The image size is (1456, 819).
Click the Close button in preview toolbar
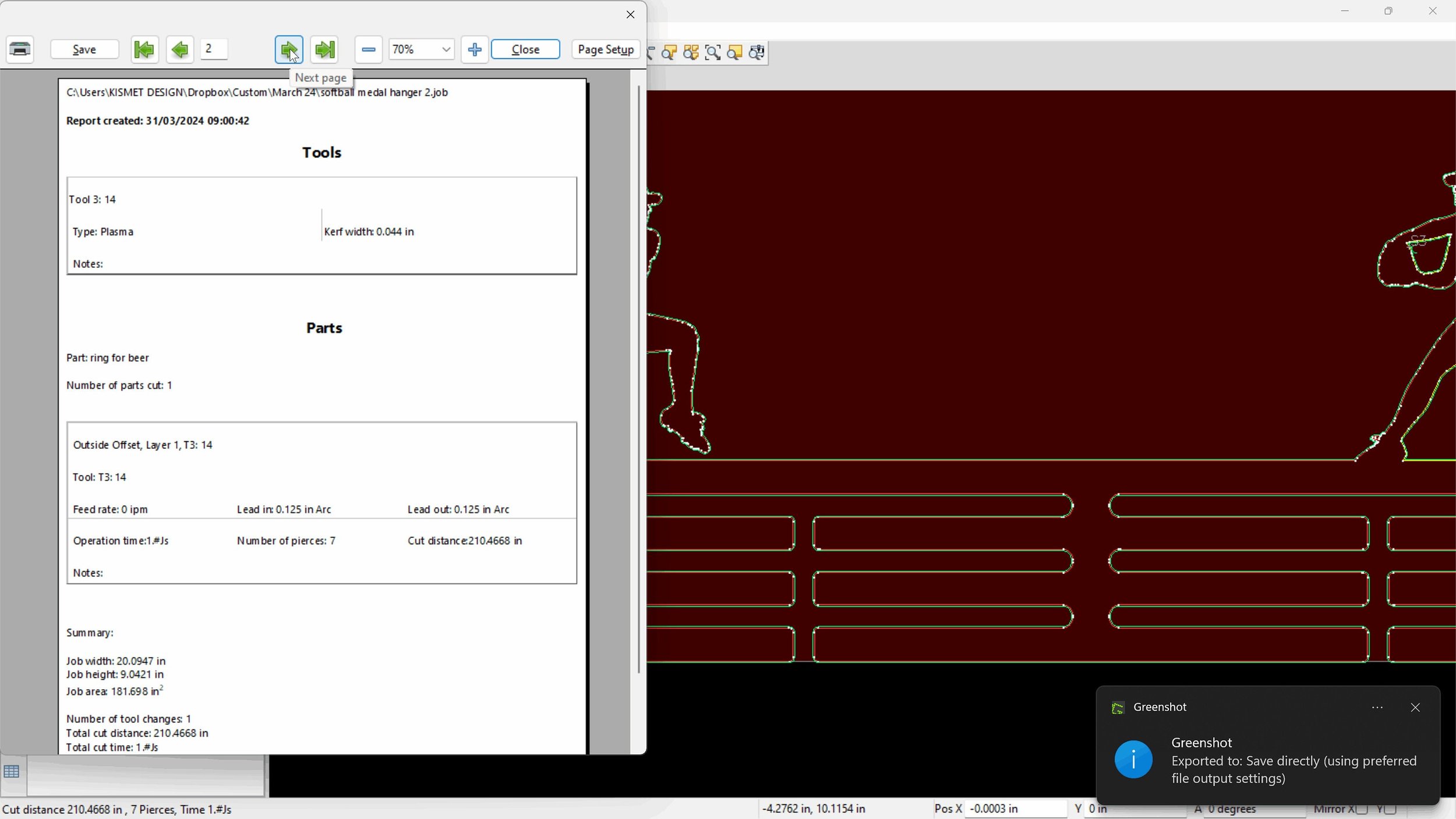(525, 49)
